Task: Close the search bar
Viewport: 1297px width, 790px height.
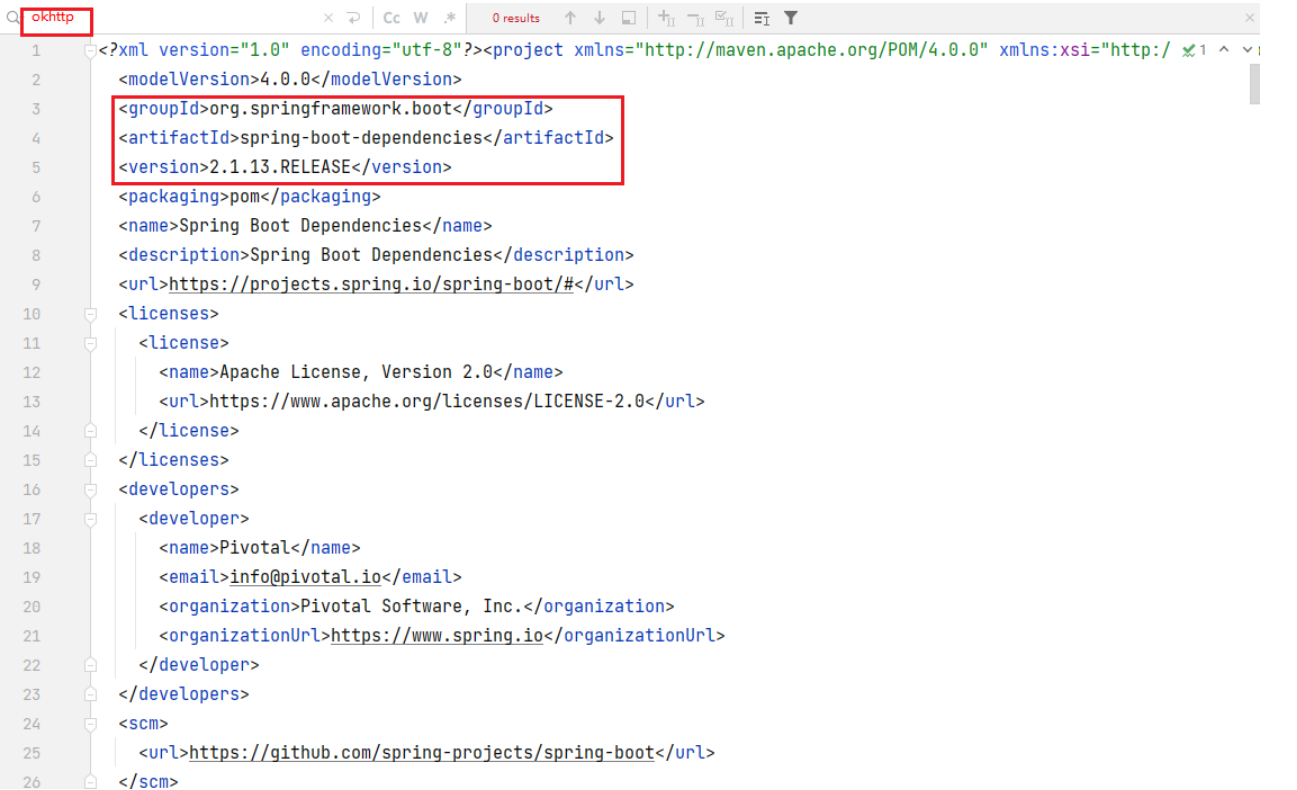Action: click(1249, 18)
